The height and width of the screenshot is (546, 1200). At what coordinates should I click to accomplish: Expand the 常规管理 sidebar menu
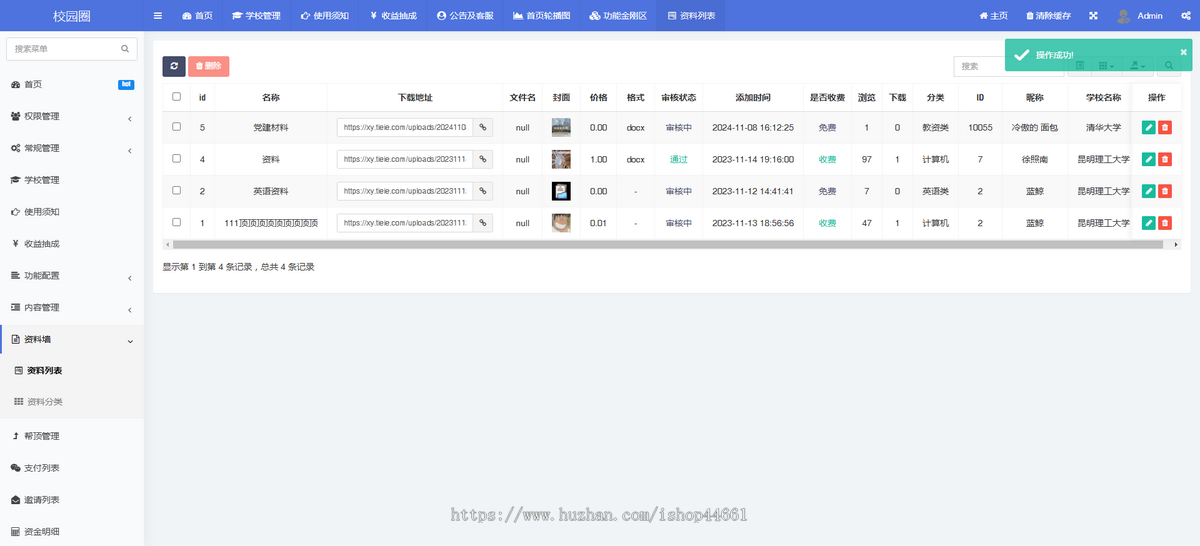pos(72,148)
